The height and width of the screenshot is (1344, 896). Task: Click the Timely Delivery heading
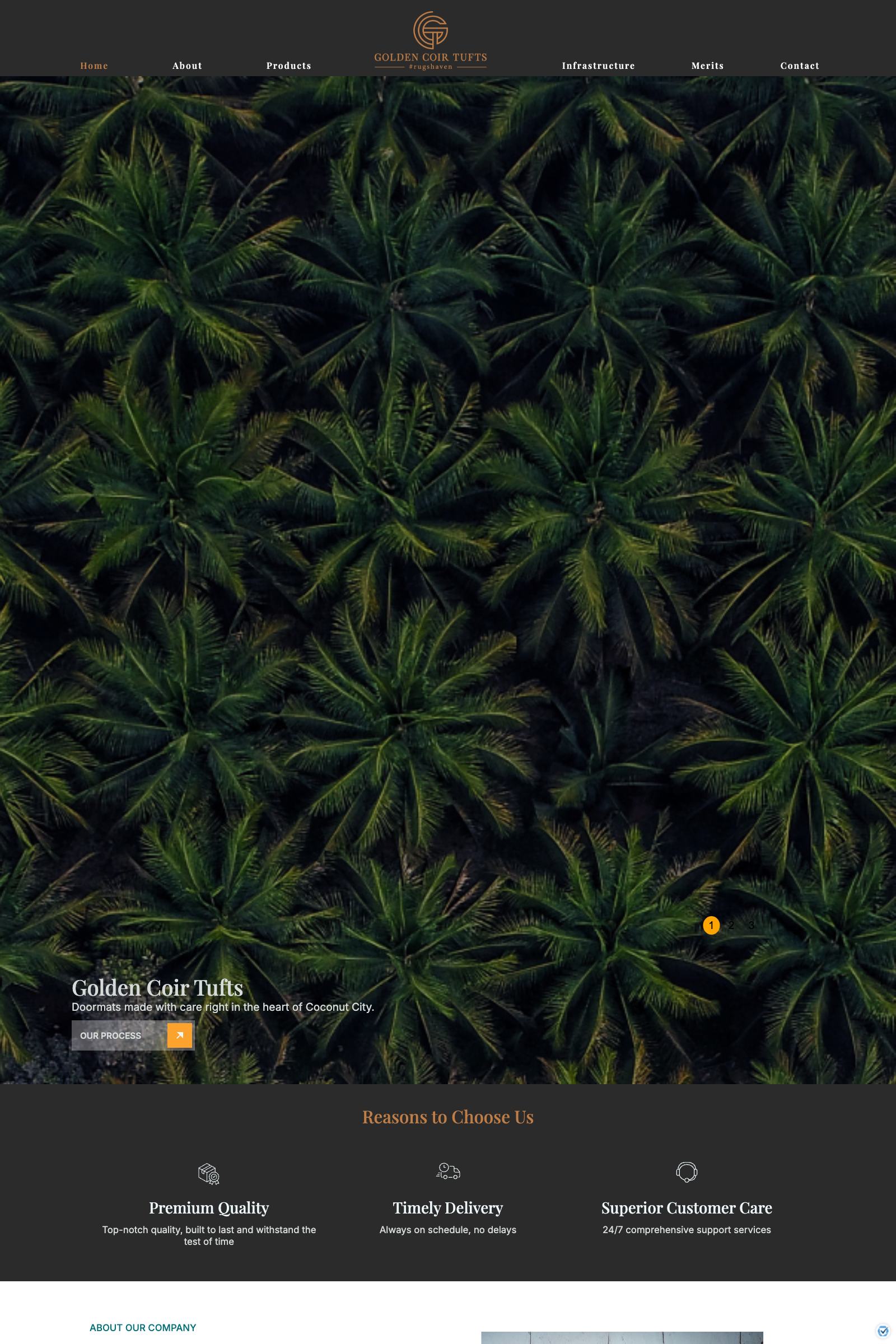(448, 1207)
